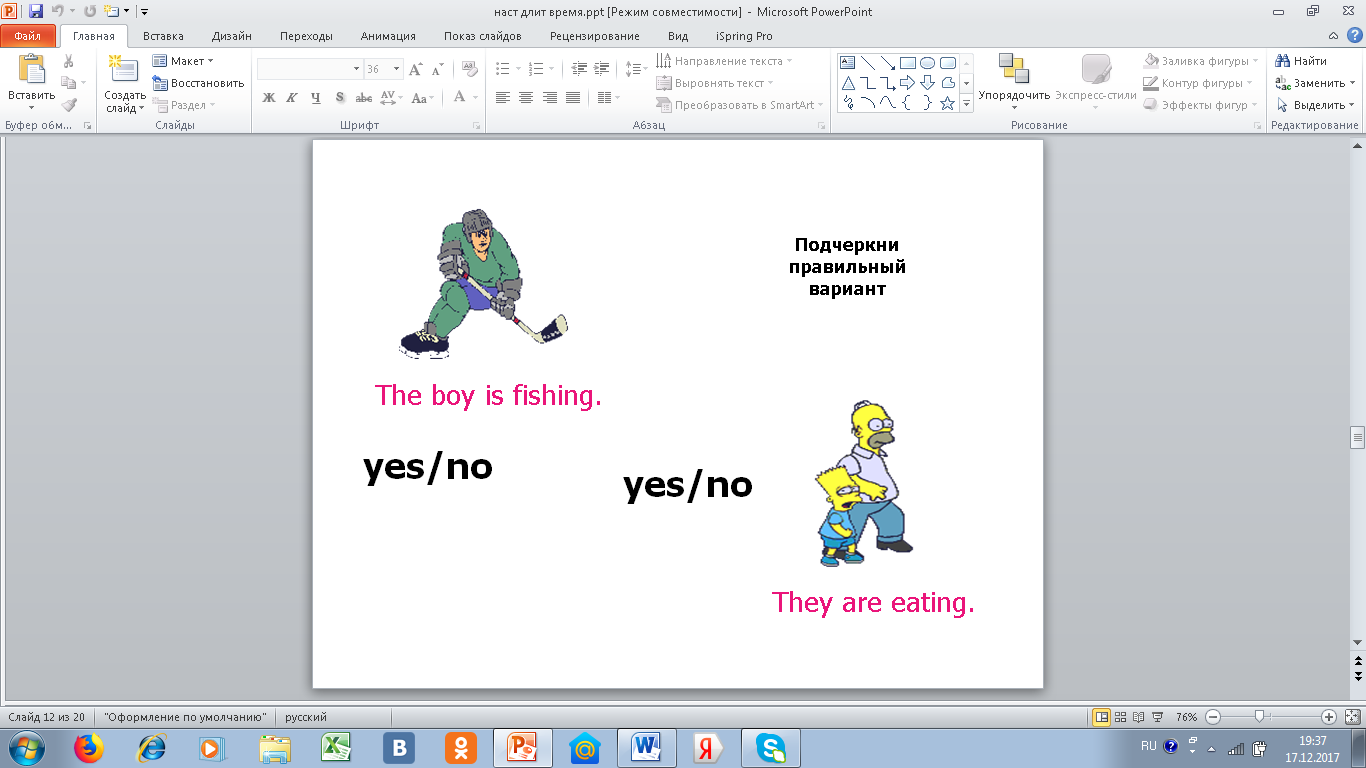Select the 5-Point Star shape
Viewport: 1366px width, 768px height.
pos(948,103)
